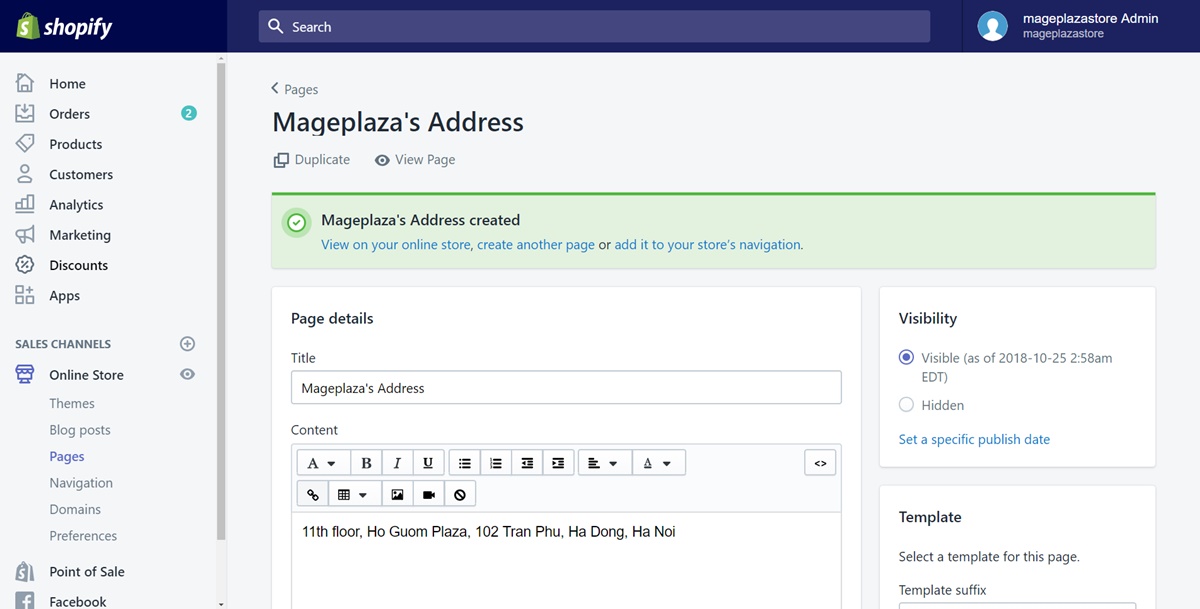Click the sidebar scrollbar down arrow
This screenshot has width=1200, height=609.
point(221,603)
